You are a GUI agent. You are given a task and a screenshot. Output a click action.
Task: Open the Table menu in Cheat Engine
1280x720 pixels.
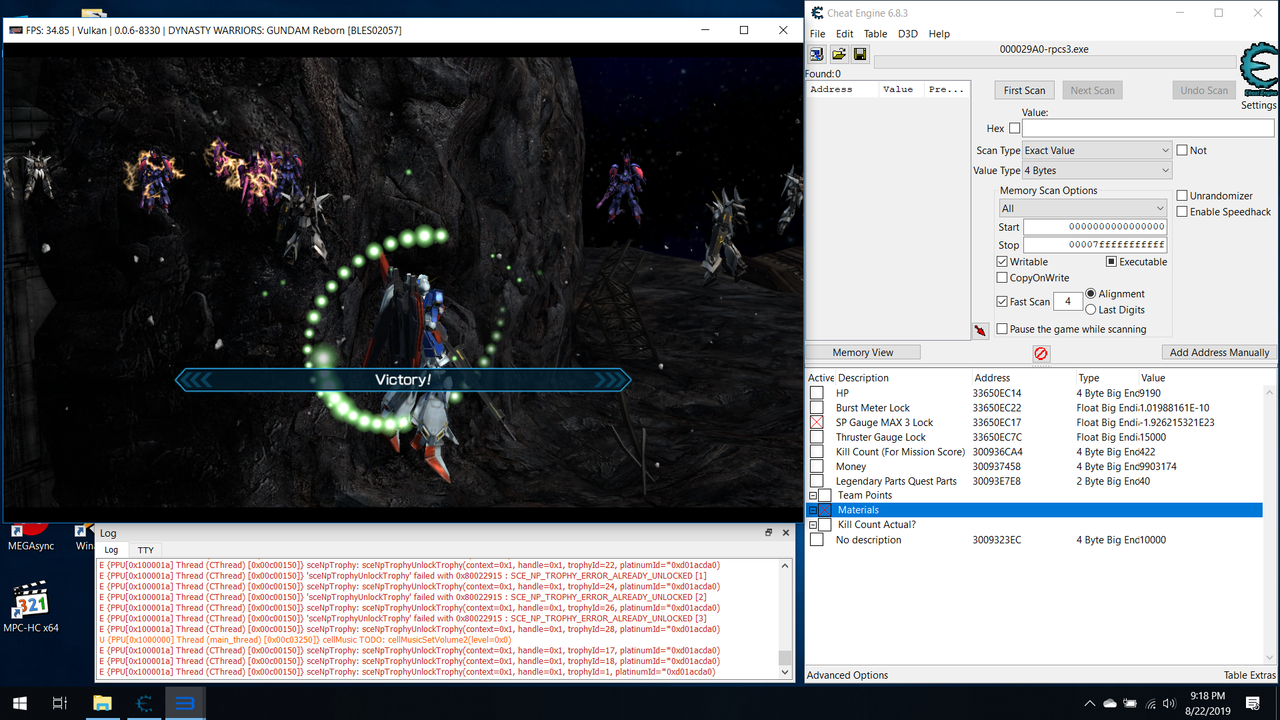pyautogui.click(x=875, y=33)
